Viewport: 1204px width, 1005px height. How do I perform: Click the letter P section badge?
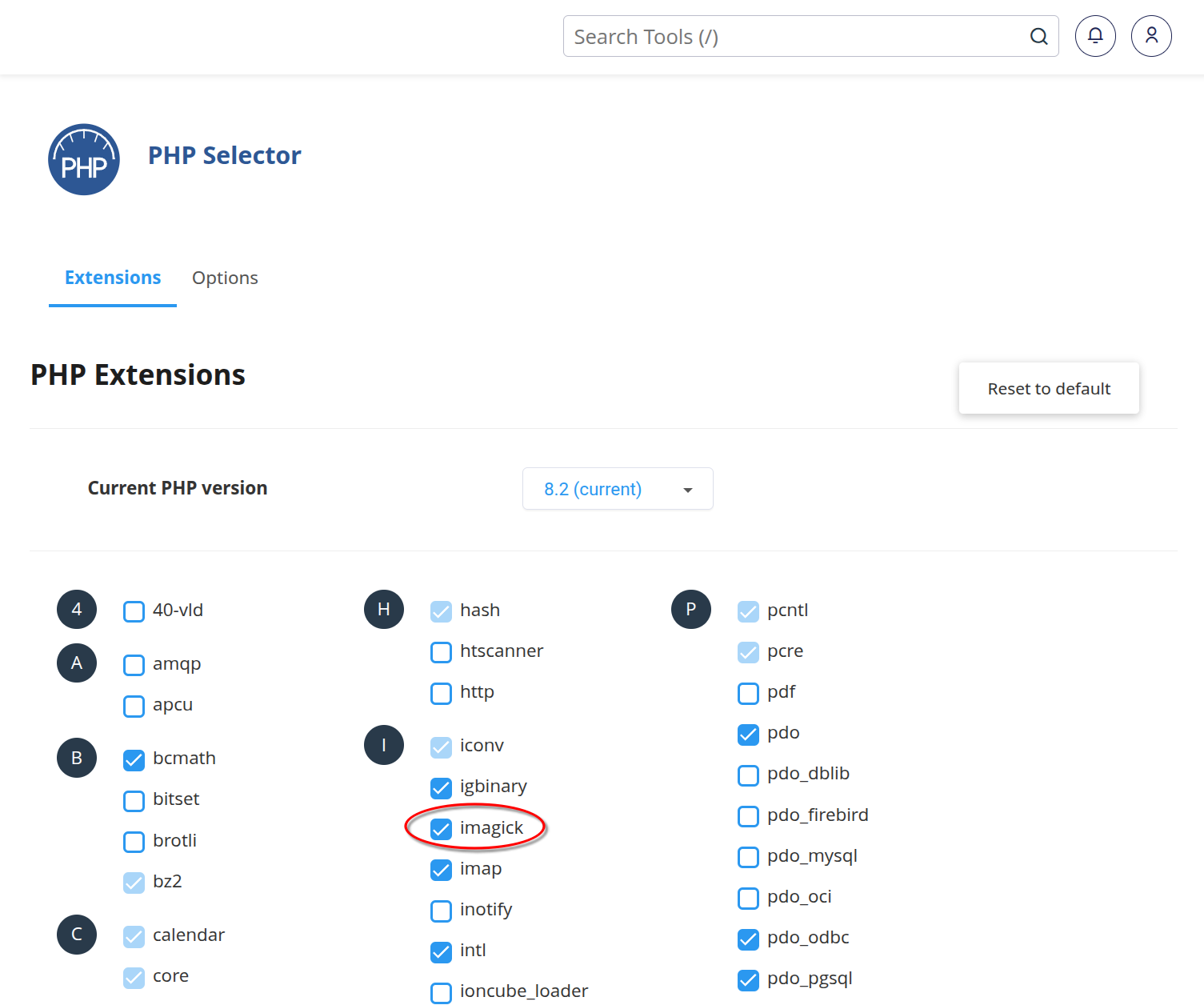(691, 610)
